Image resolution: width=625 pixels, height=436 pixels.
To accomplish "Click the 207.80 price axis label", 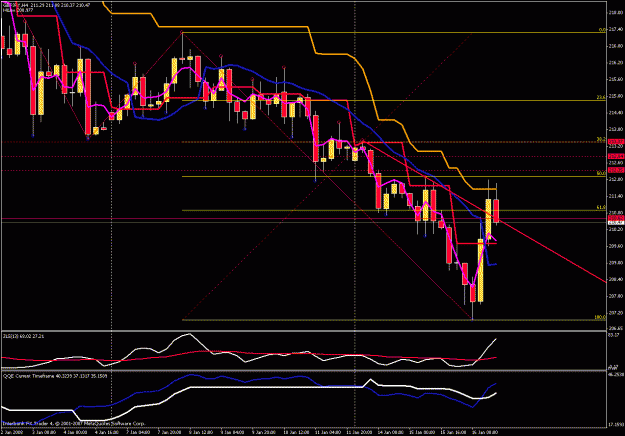I will [x=616, y=296].
